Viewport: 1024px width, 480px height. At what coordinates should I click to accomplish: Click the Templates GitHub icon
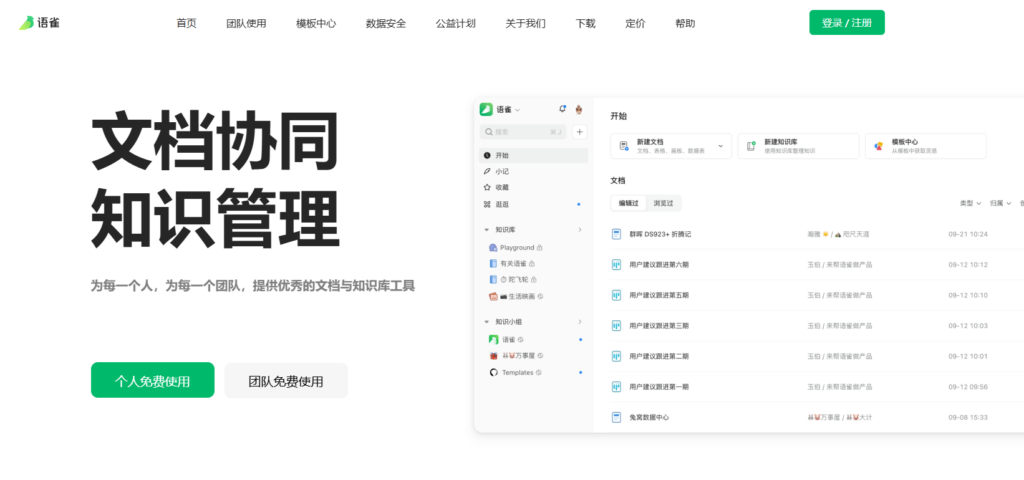click(x=493, y=372)
